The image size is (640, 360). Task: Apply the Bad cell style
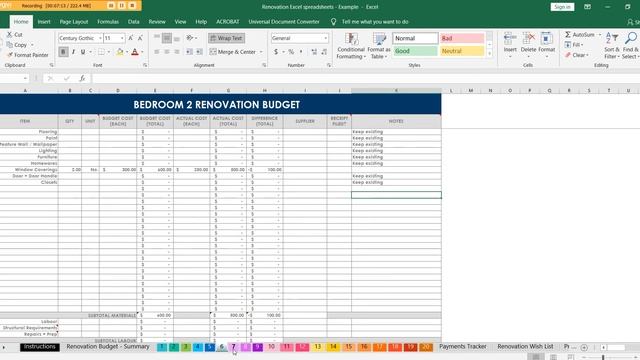click(x=462, y=38)
